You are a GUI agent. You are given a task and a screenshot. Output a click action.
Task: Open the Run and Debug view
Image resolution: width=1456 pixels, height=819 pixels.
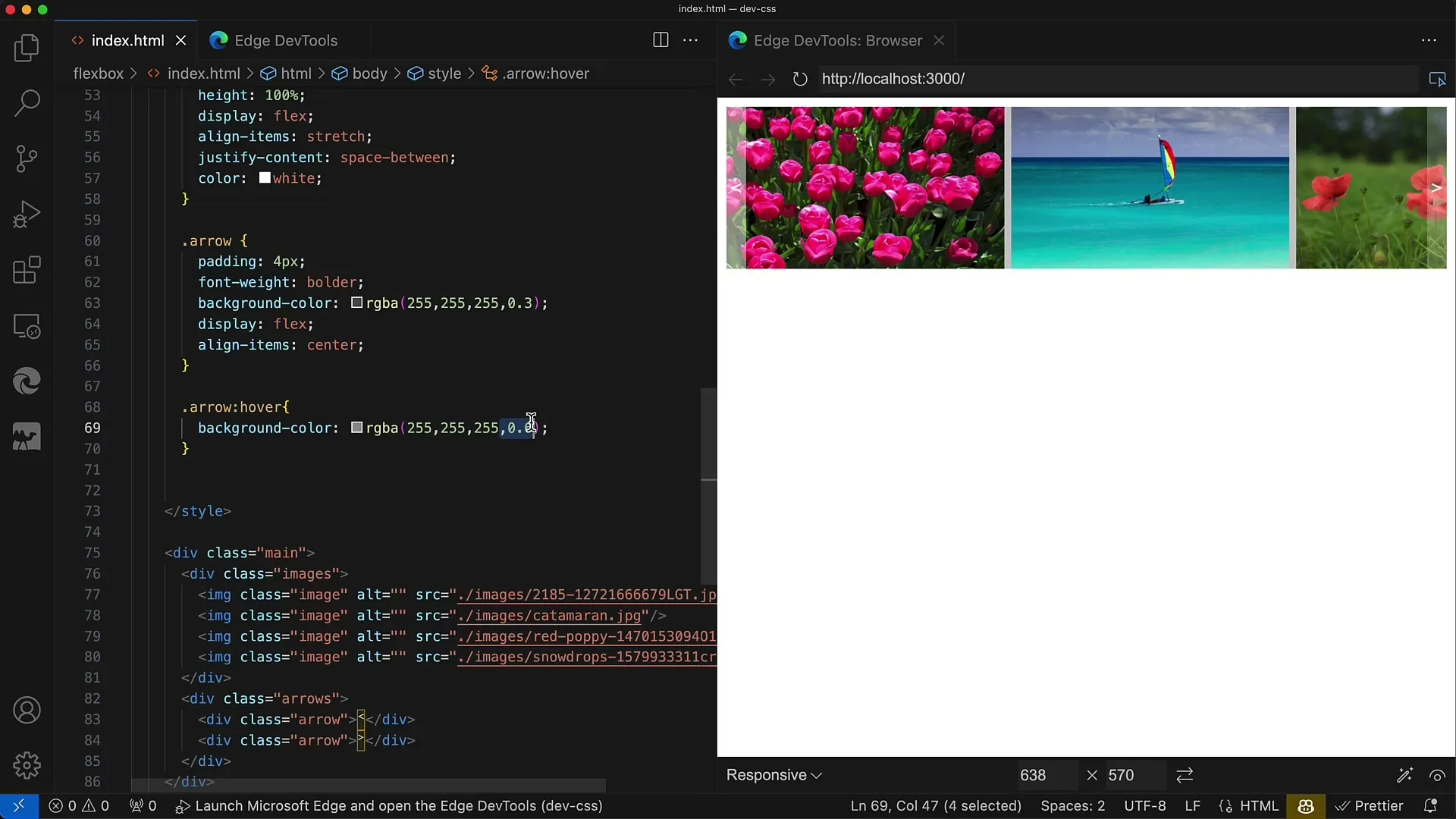(27, 214)
